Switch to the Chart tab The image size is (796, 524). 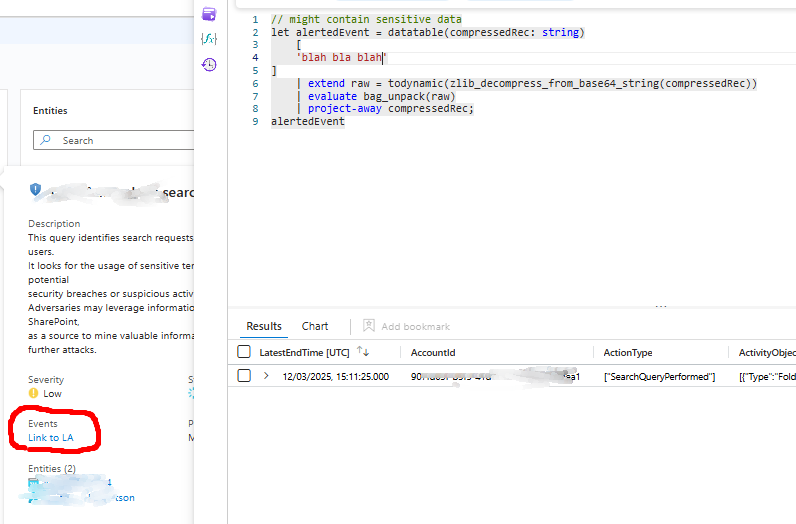click(x=315, y=326)
